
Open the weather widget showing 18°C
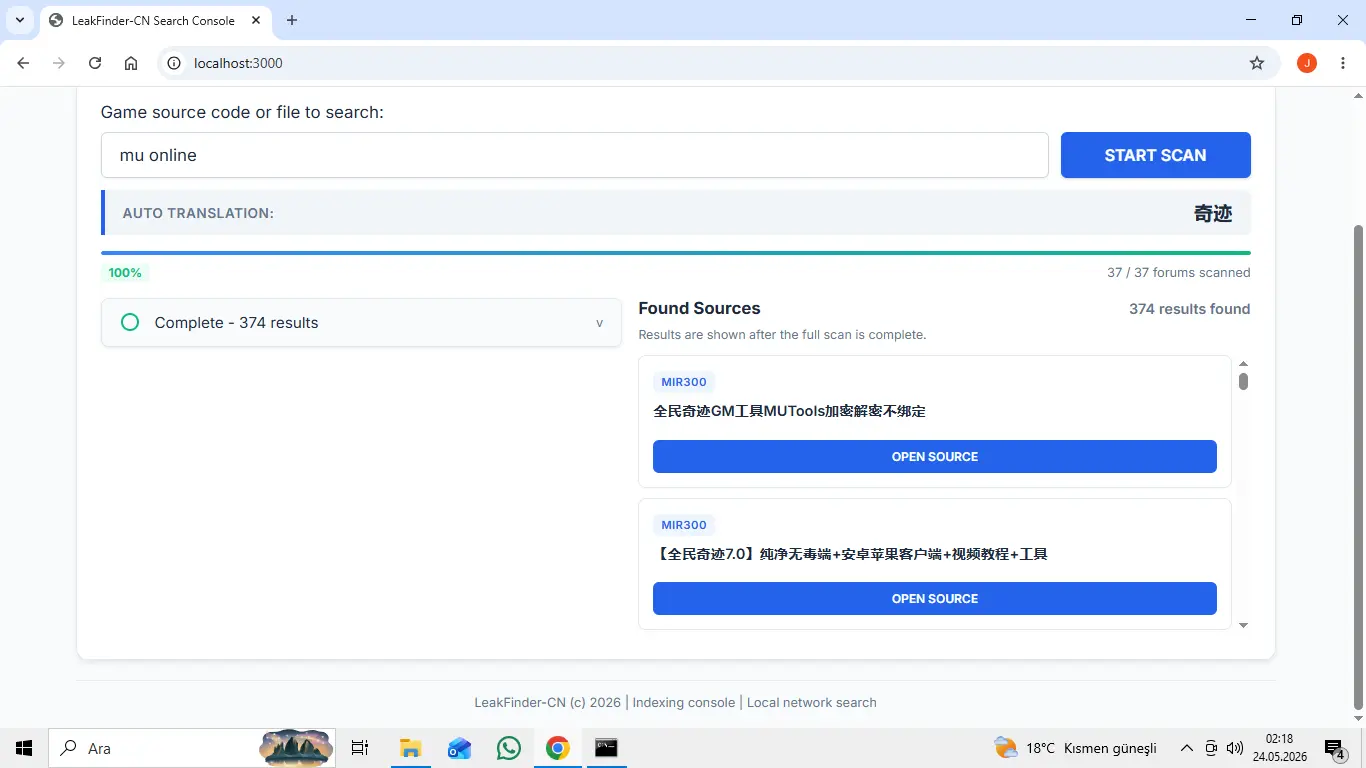point(1075,748)
